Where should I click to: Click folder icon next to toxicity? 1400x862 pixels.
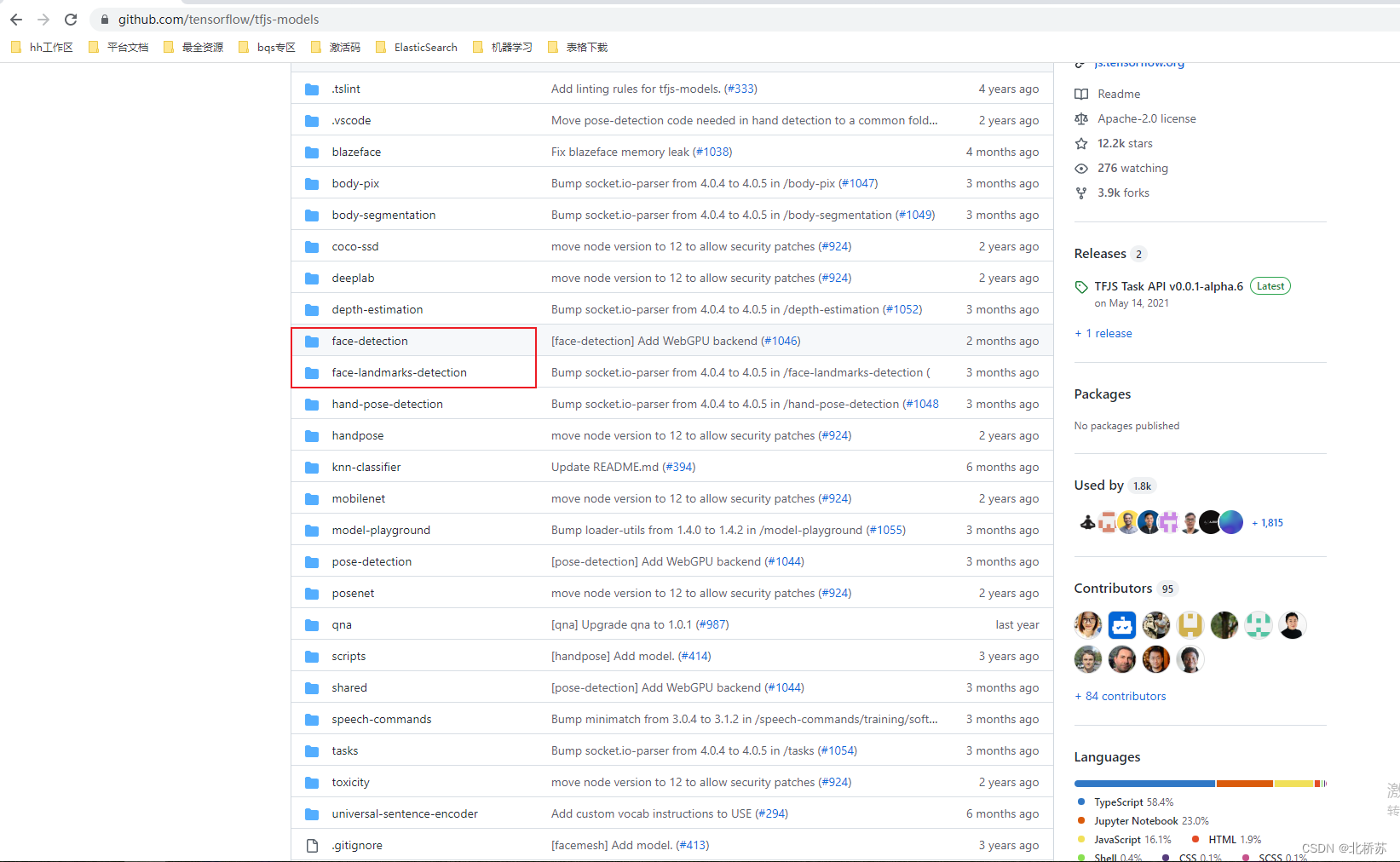[312, 782]
